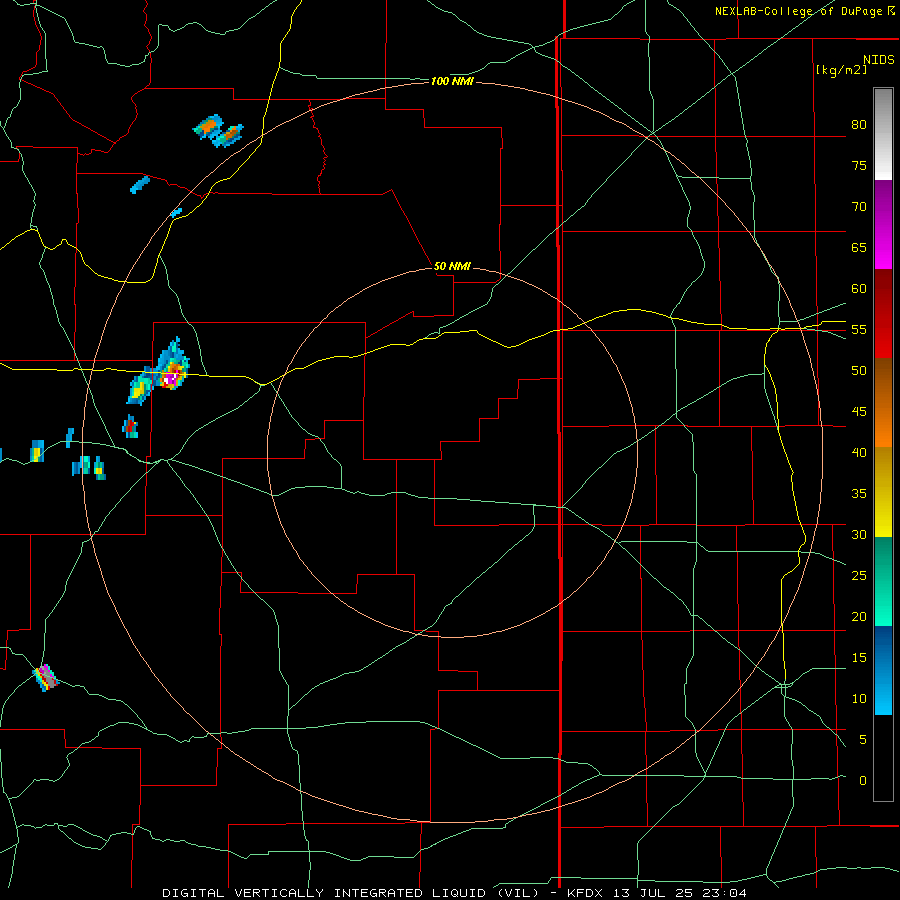Click the gray-white top segment of color bar

pyautogui.click(x=883, y=134)
